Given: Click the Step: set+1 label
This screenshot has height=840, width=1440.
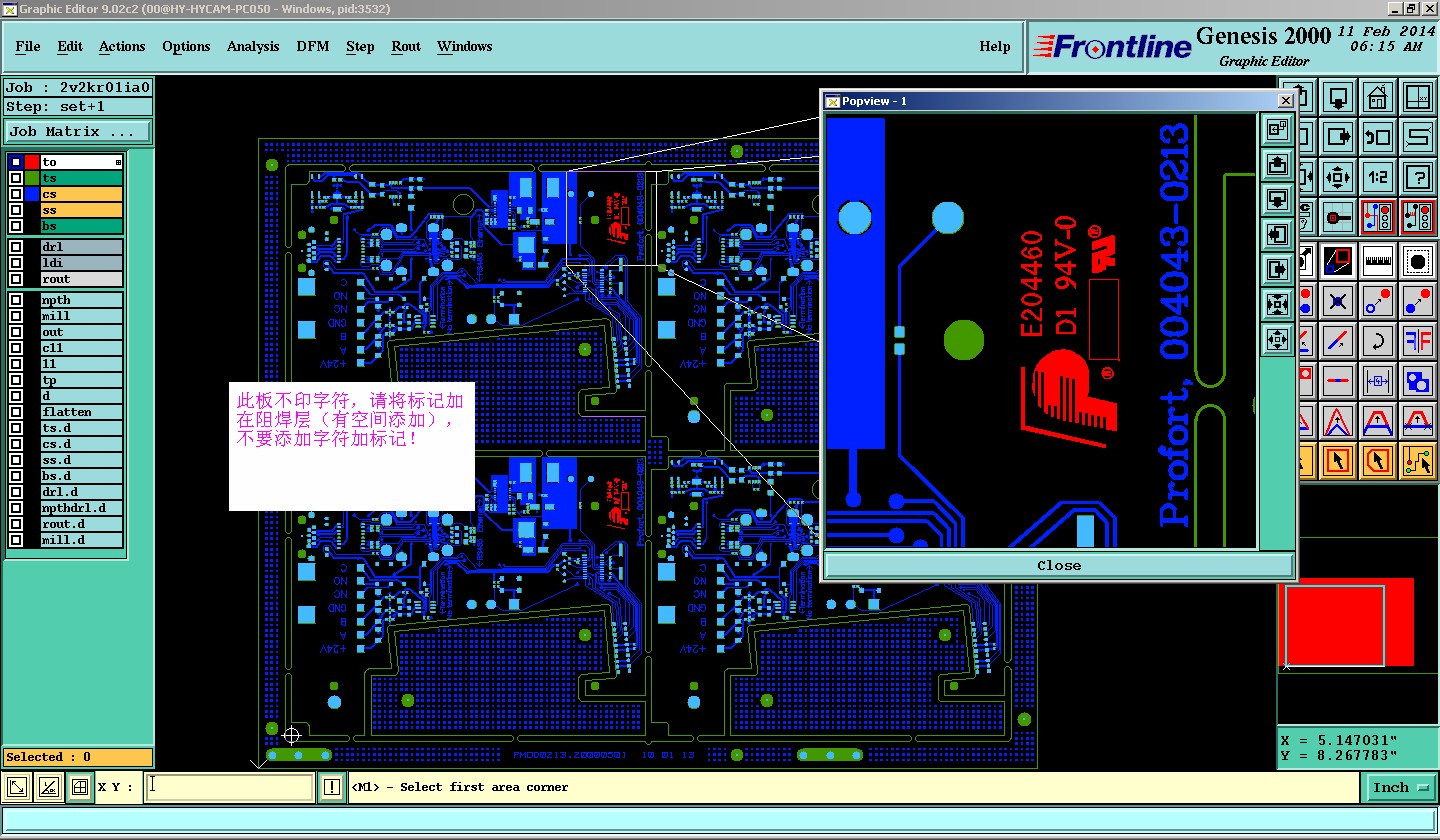Looking at the screenshot, I should [x=78, y=106].
